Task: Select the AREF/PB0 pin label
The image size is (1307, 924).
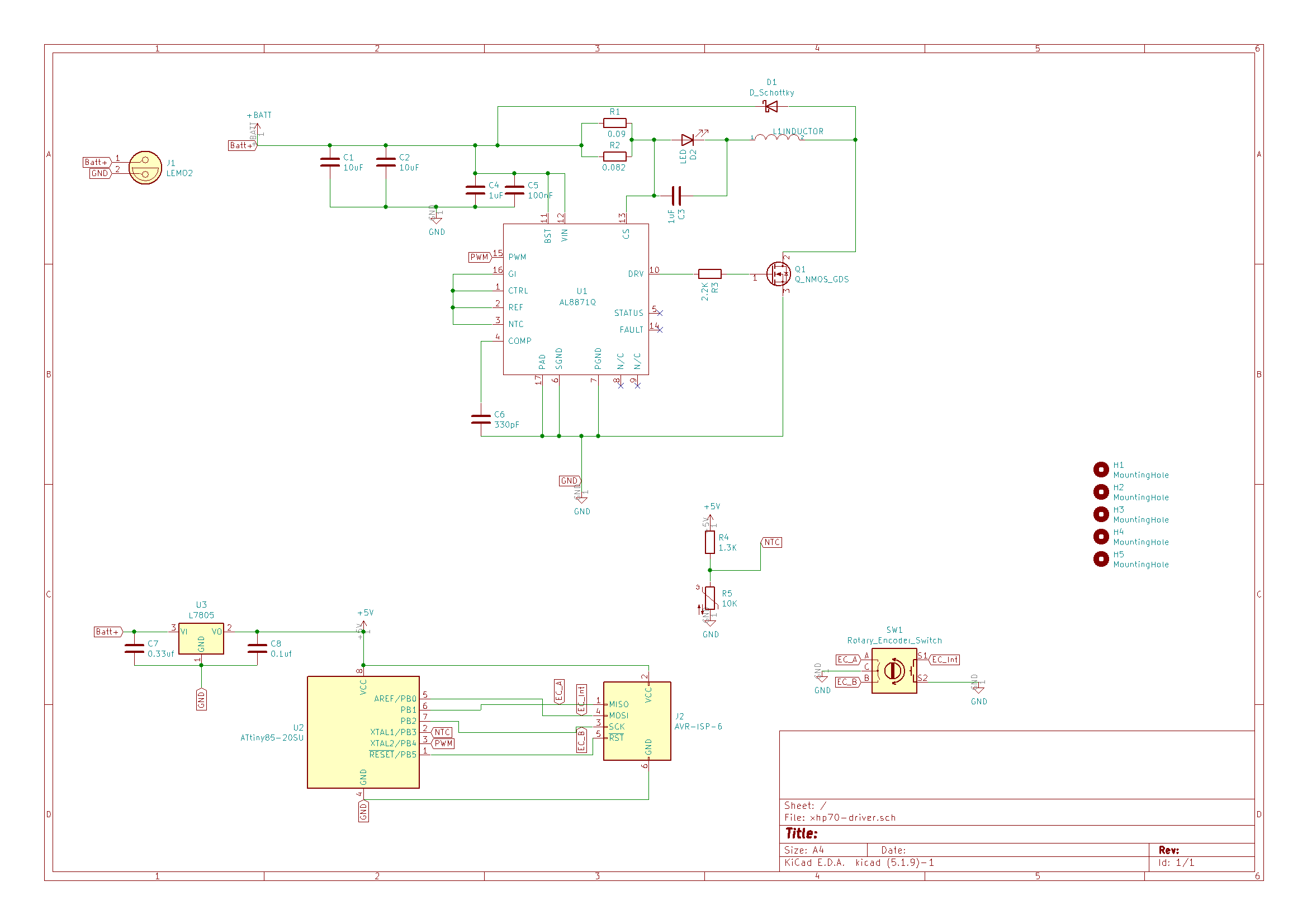Action: (x=395, y=699)
